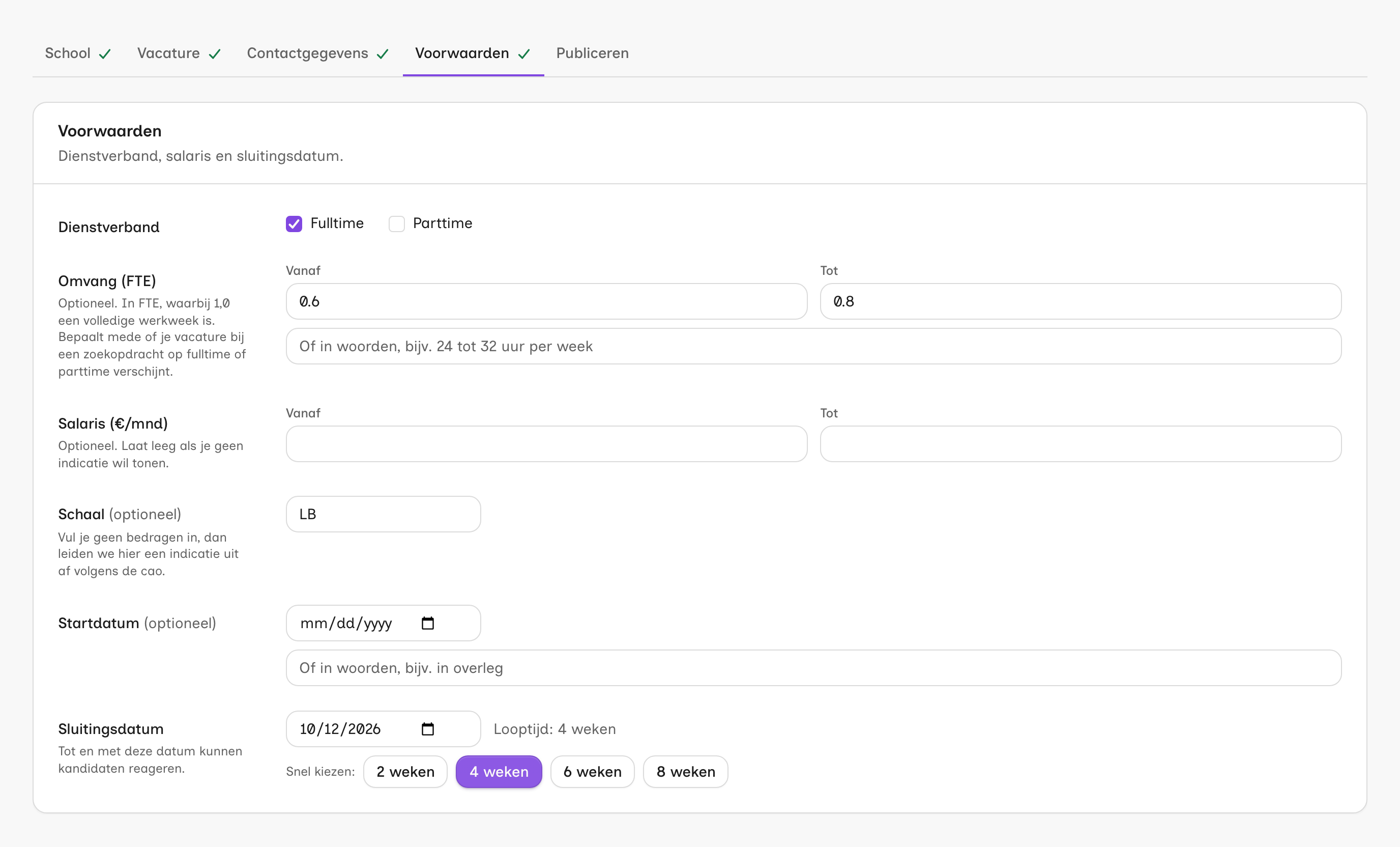This screenshot has height=847, width=1400.
Task: Select the 4 weken quick option
Action: coord(499,771)
